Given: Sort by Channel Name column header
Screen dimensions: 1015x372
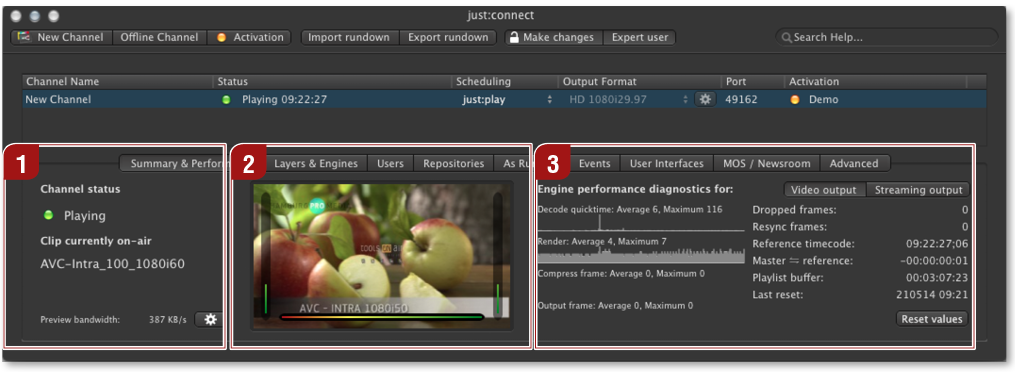Looking at the screenshot, I should (117, 82).
